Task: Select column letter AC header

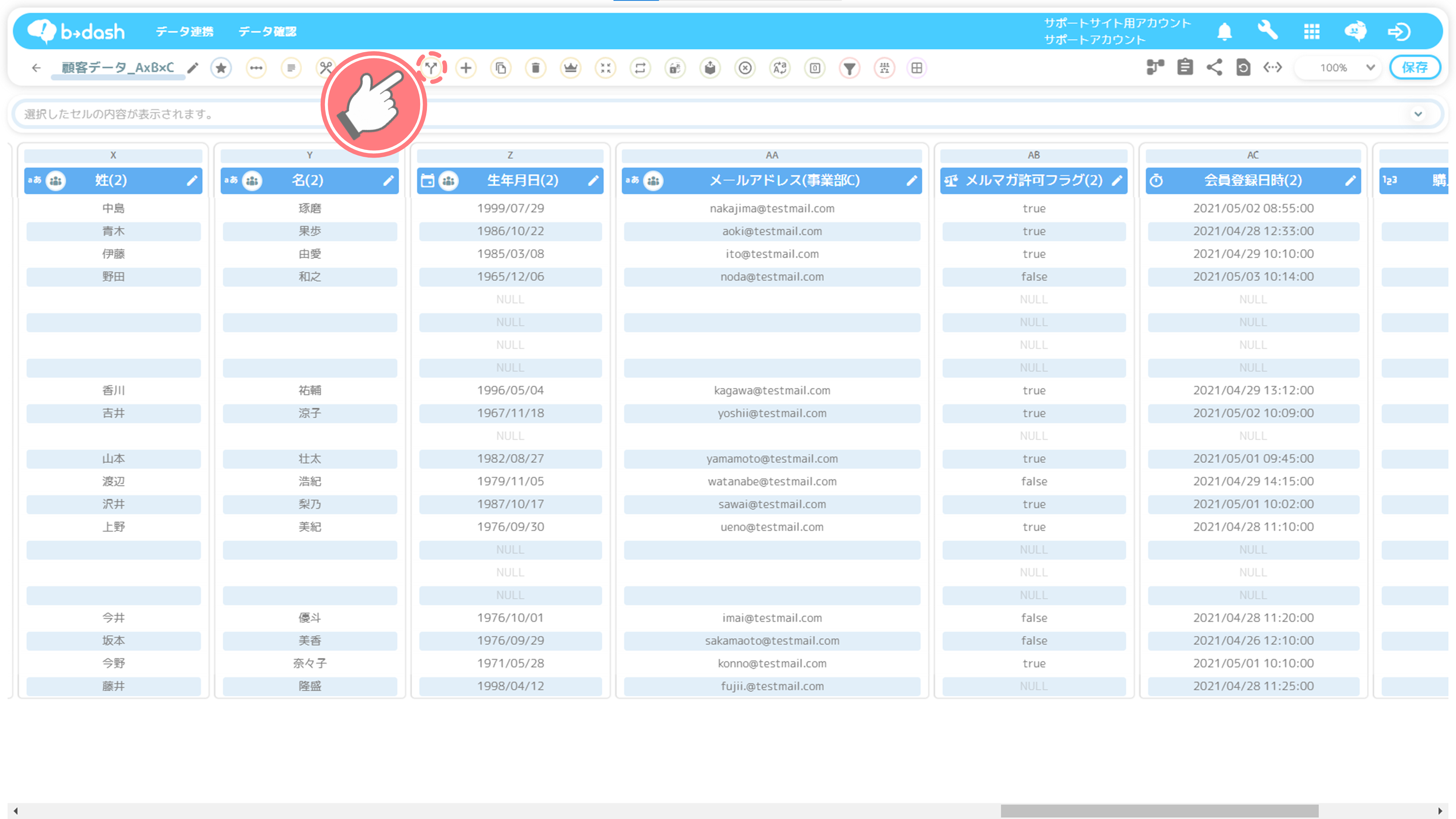Action: (1253, 155)
